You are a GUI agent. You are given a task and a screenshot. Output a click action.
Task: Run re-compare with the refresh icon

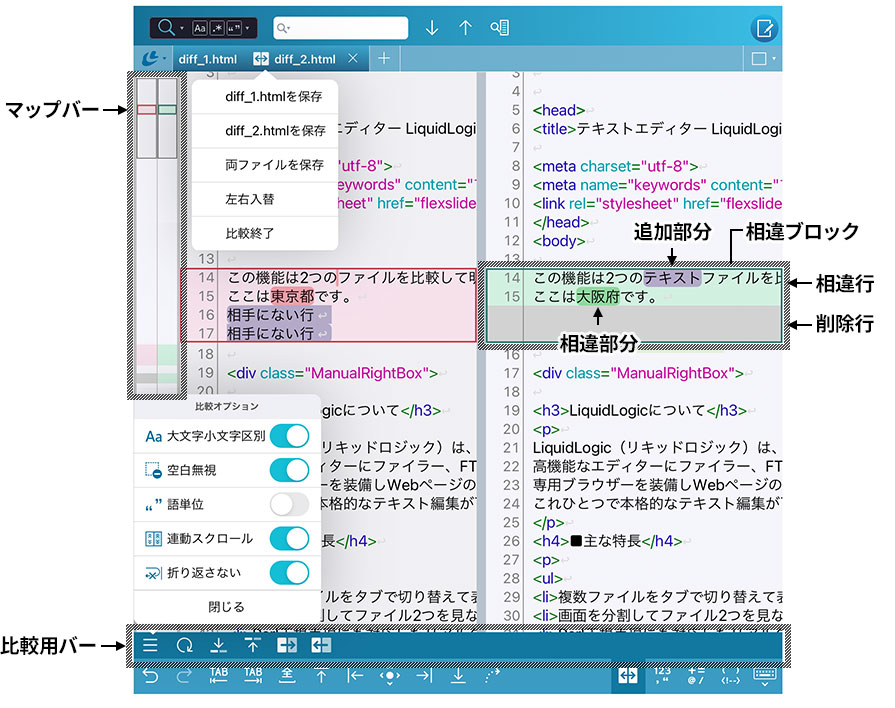[186, 645]
